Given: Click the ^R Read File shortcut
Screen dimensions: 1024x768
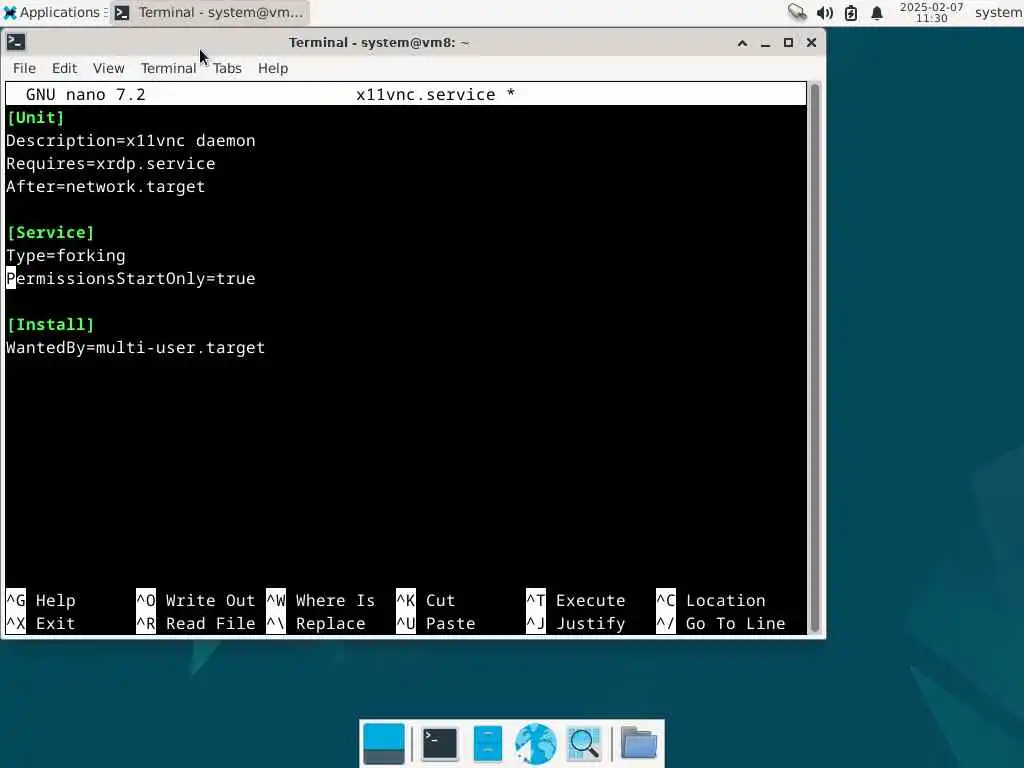Looking at the screenshot, I should (196, 623).
